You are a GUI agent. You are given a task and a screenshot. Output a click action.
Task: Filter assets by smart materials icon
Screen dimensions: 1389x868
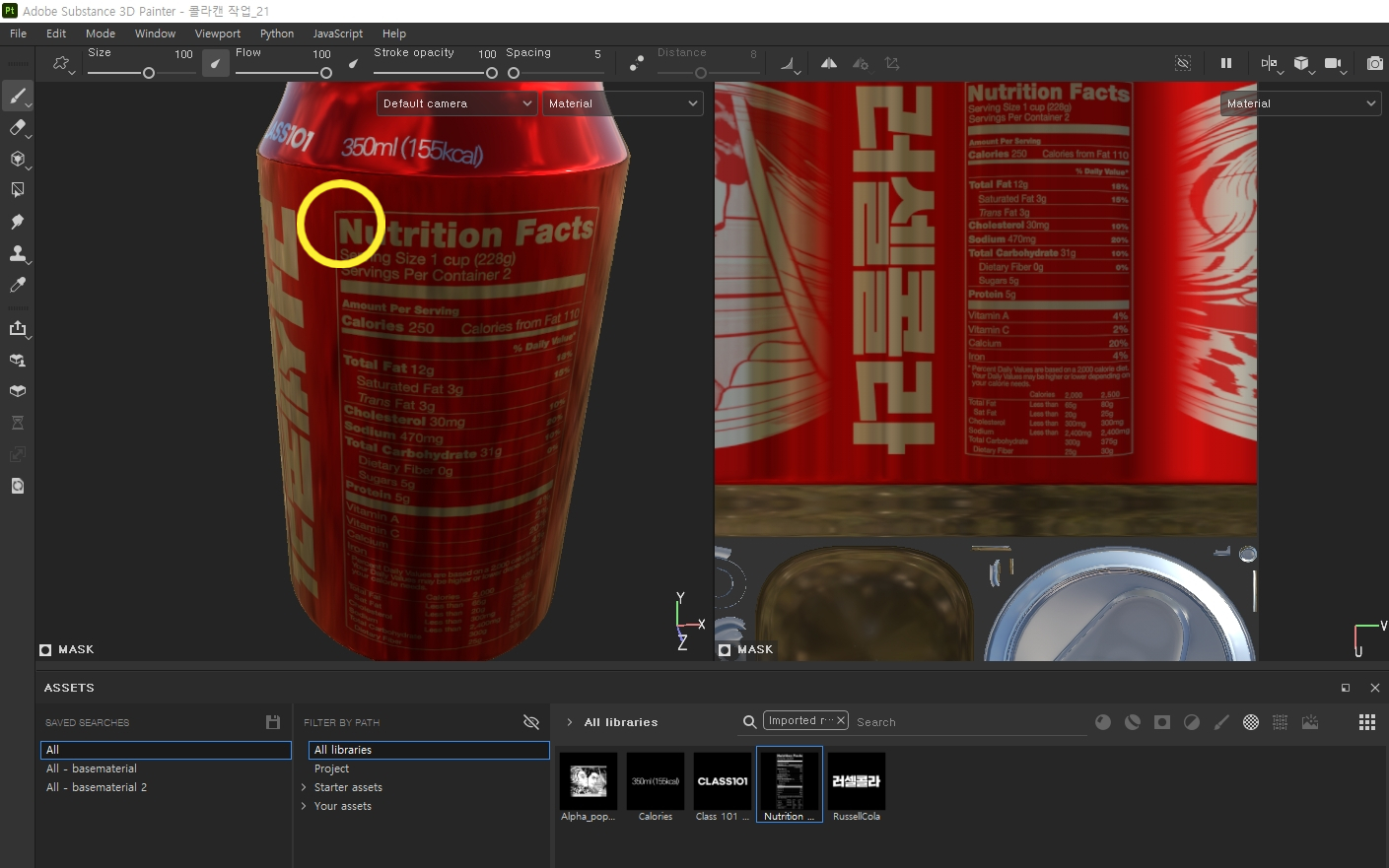point(1133,722)
